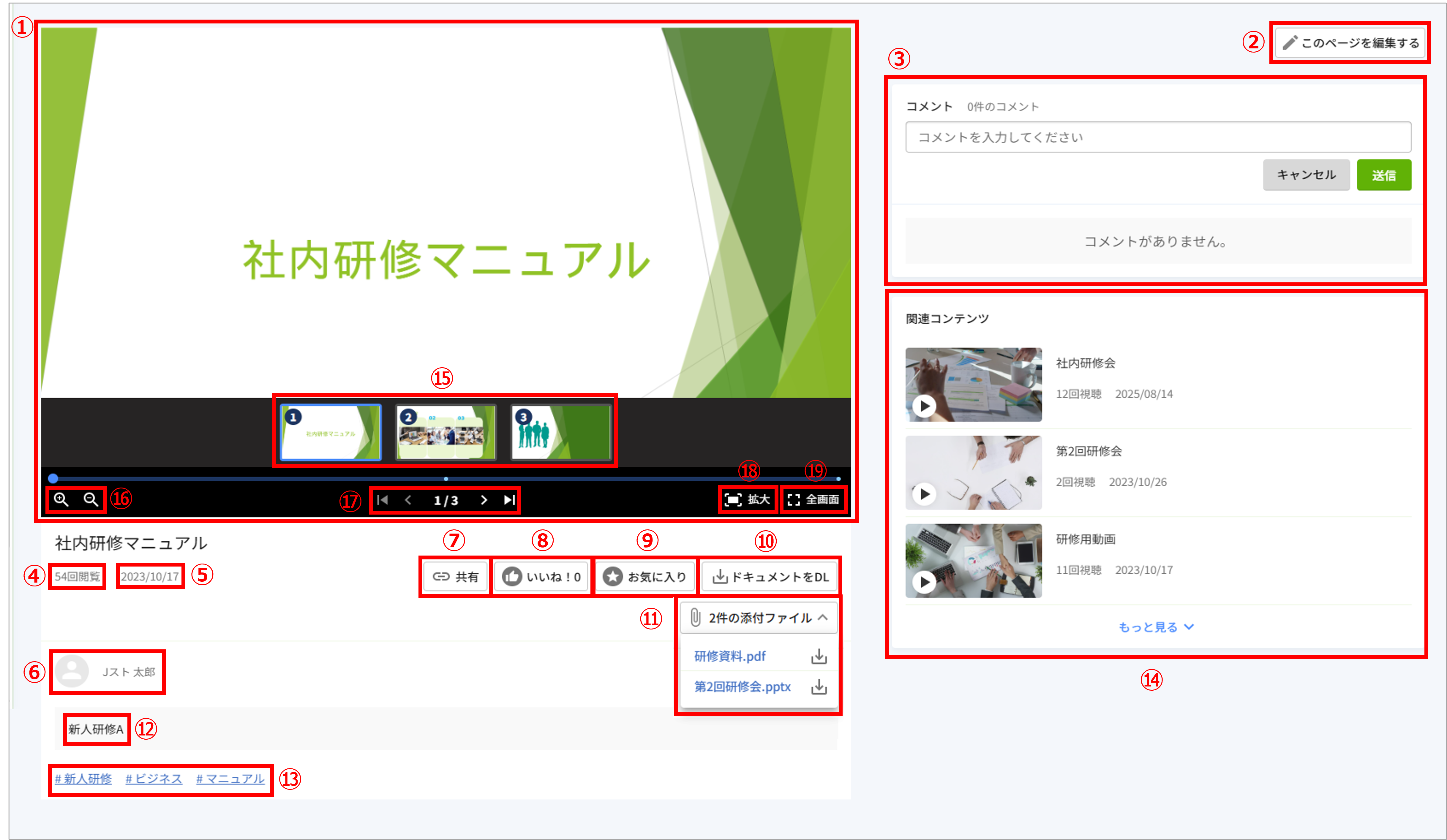Collapse the 2件の添付ファイル attachment list
Screen dimensions: 1447x840
coord(759,618)
